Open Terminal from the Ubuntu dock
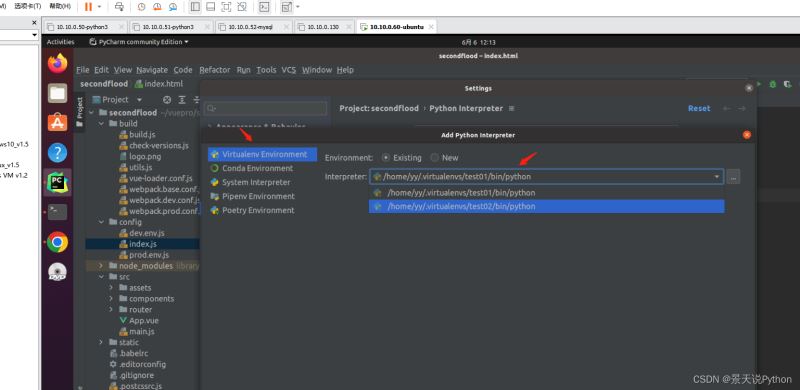The image size is (800, 390). [58, 211]
